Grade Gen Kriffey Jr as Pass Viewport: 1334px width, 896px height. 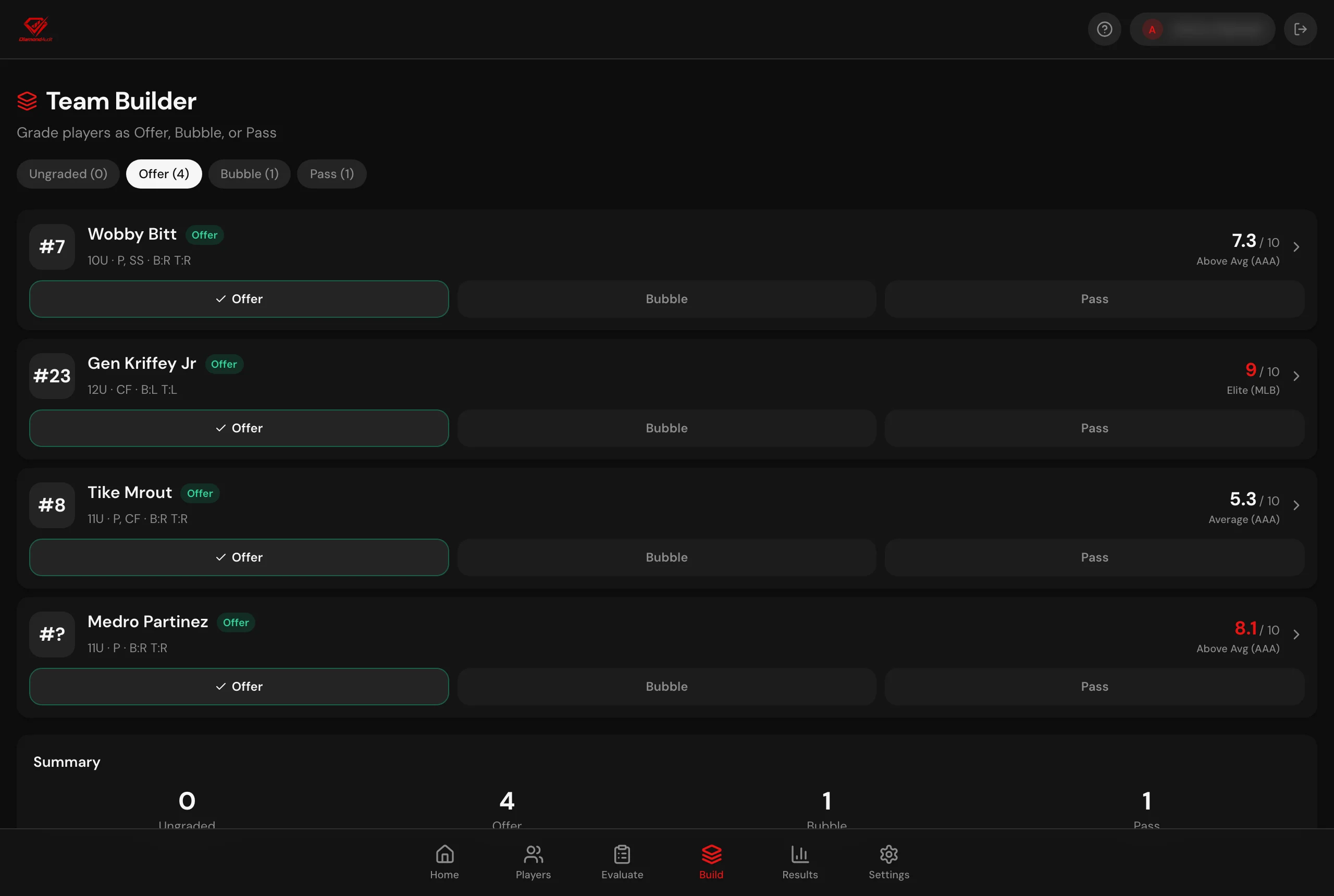pos(1094,428)
